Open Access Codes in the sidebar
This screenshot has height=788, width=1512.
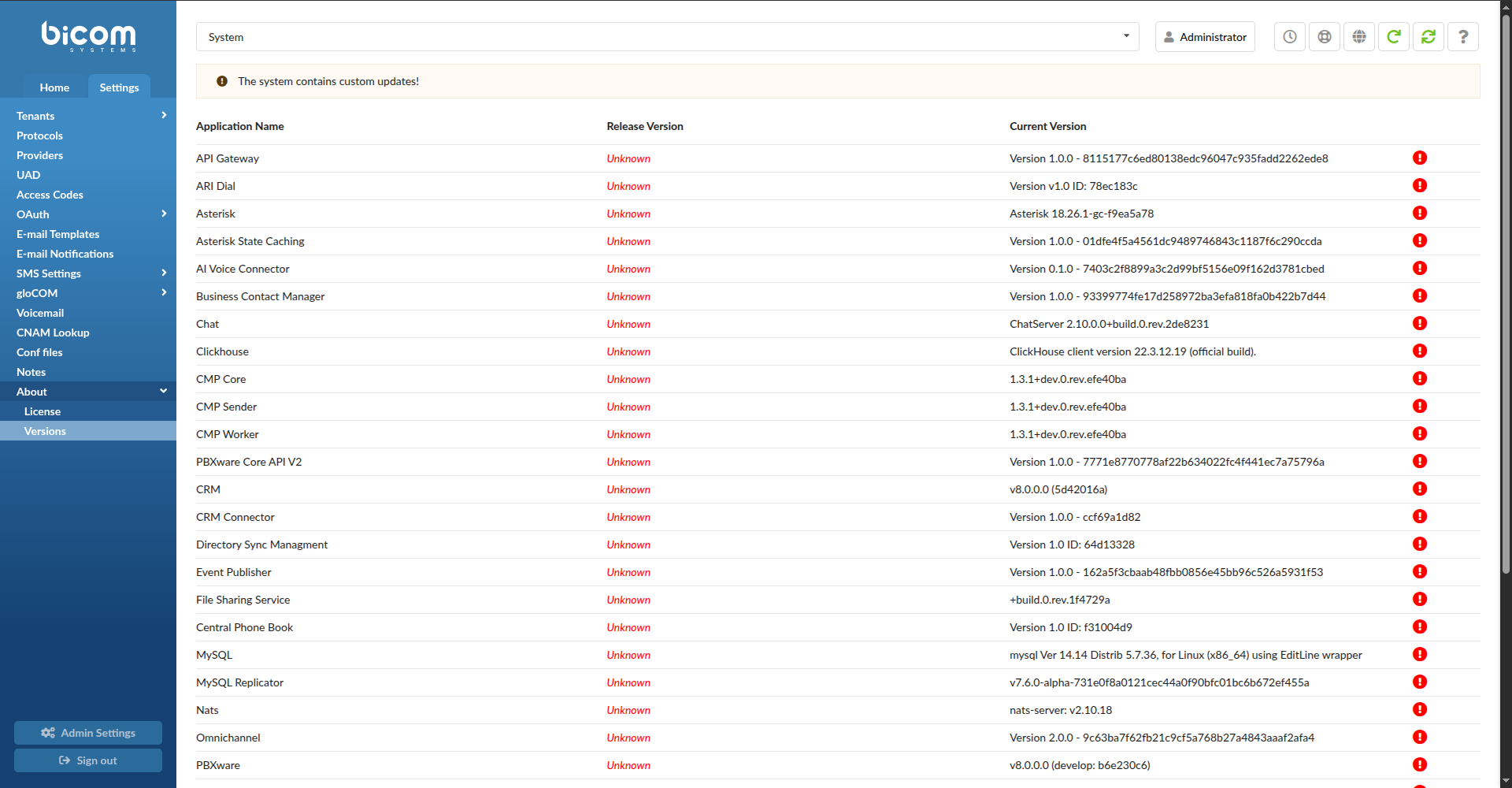coord(88,195)
